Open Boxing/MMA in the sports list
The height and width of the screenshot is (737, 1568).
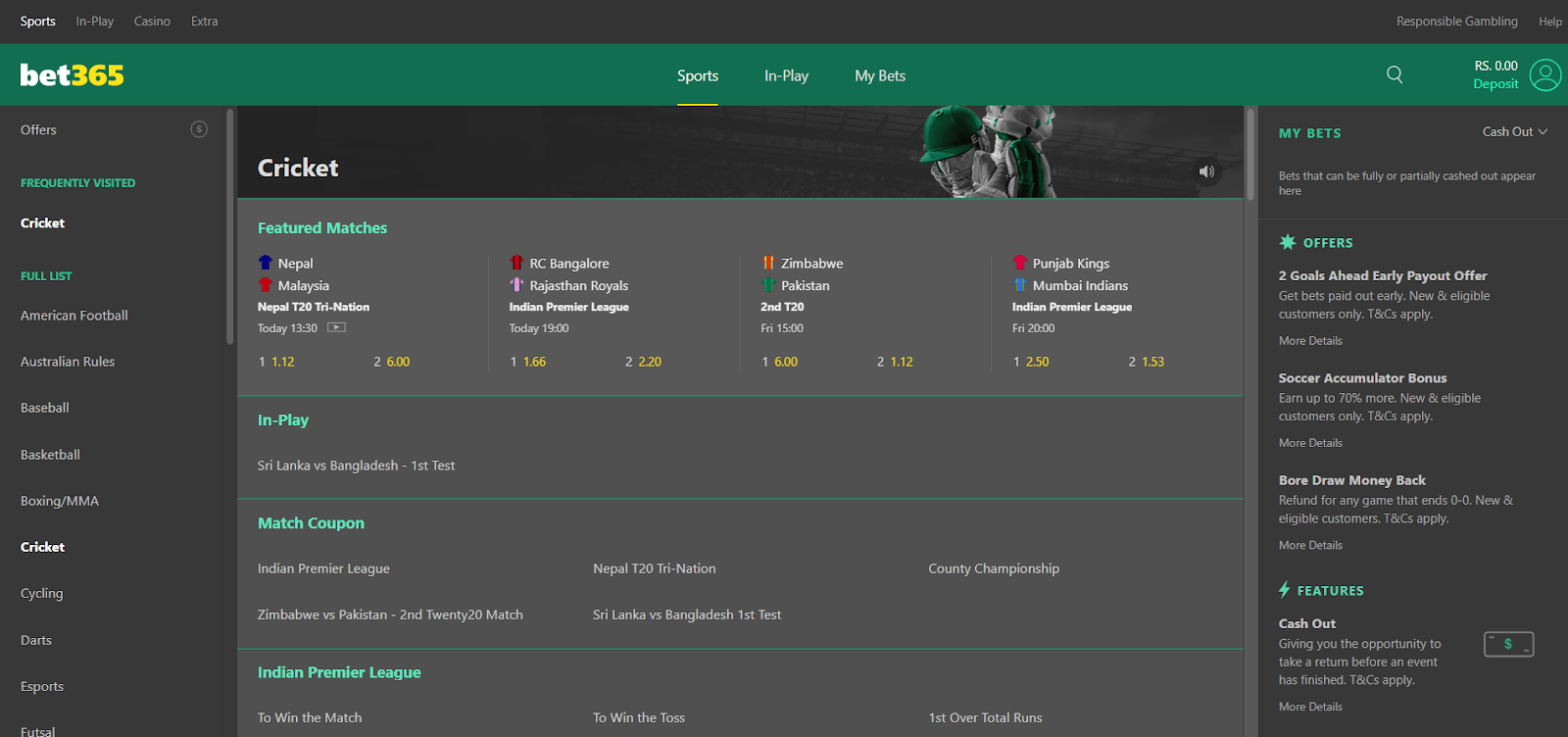[60, 501]
